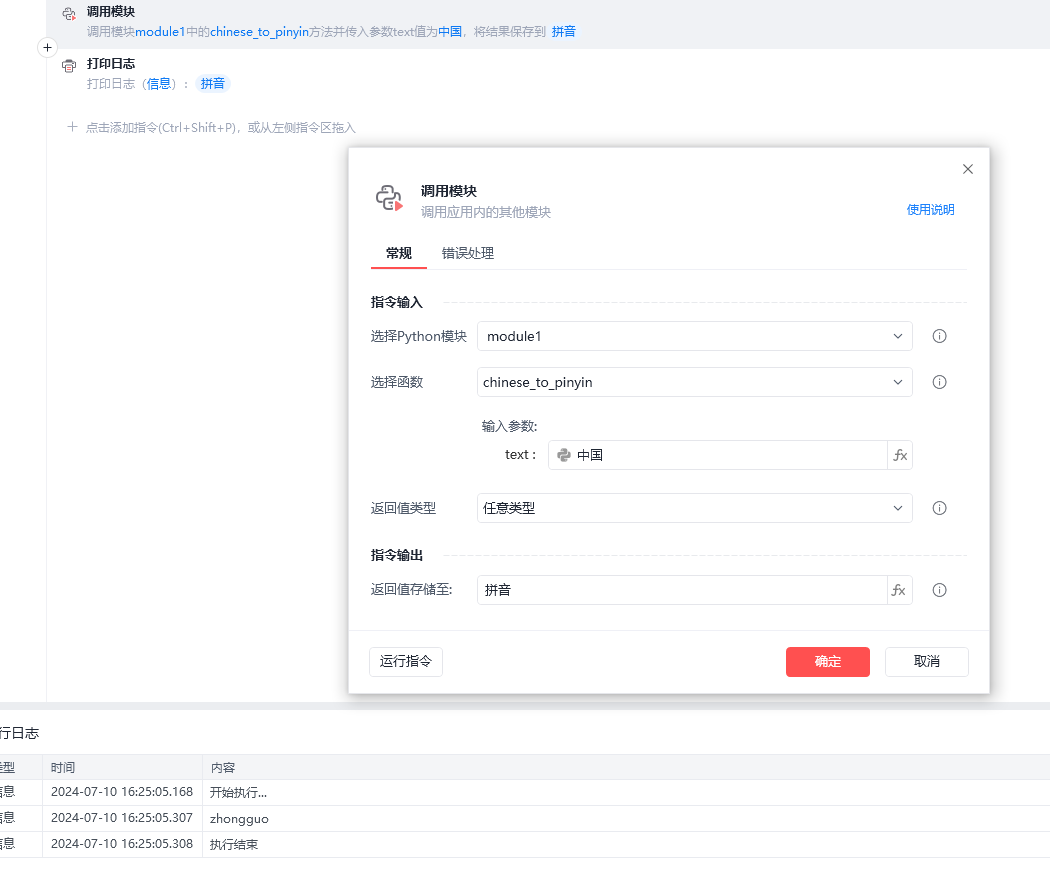The image size is (1050, 882).
Task: Click info icon beside 返回值存储至 field
Action: 939,590
